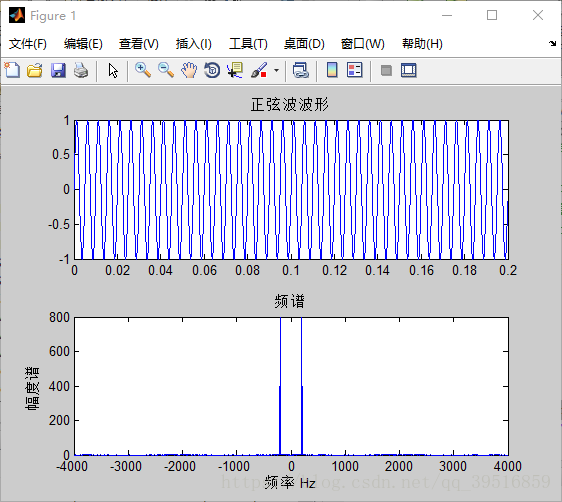Click the -0.5 tick label on the waveform y-axis
The height and width of the screenshot is (502, 562).
point(59,224)
